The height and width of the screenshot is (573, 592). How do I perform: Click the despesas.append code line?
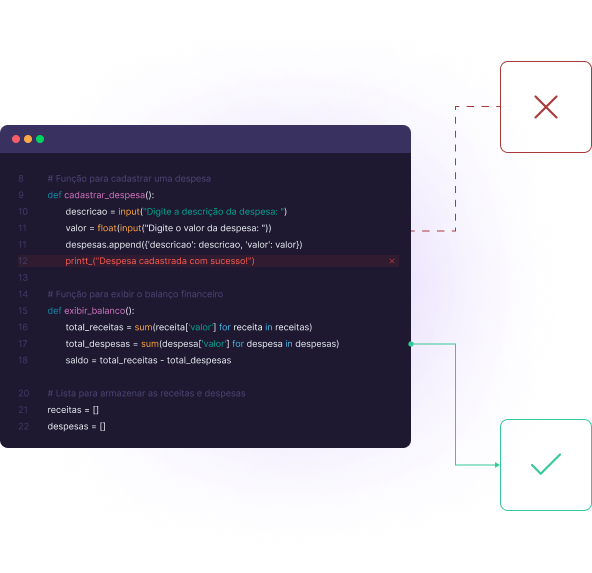pyautogui.click(x=184, y=245)
